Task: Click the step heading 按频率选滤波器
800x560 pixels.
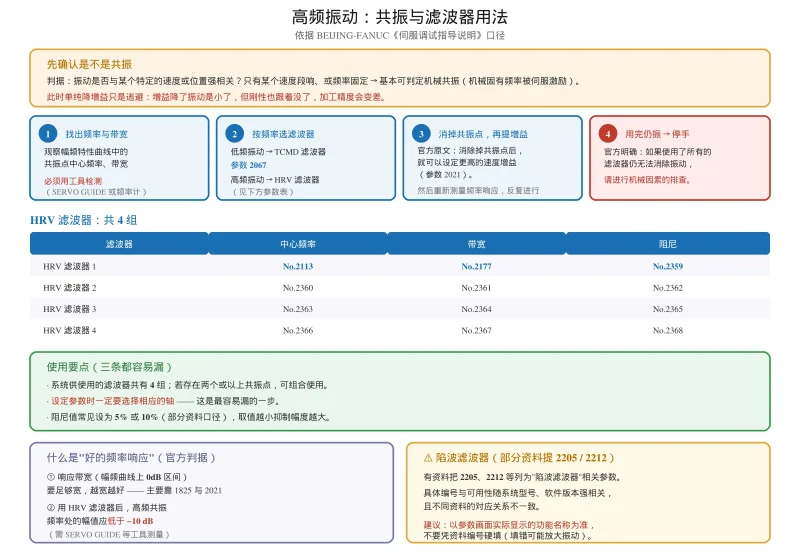Action: click(x=283, y=134)
